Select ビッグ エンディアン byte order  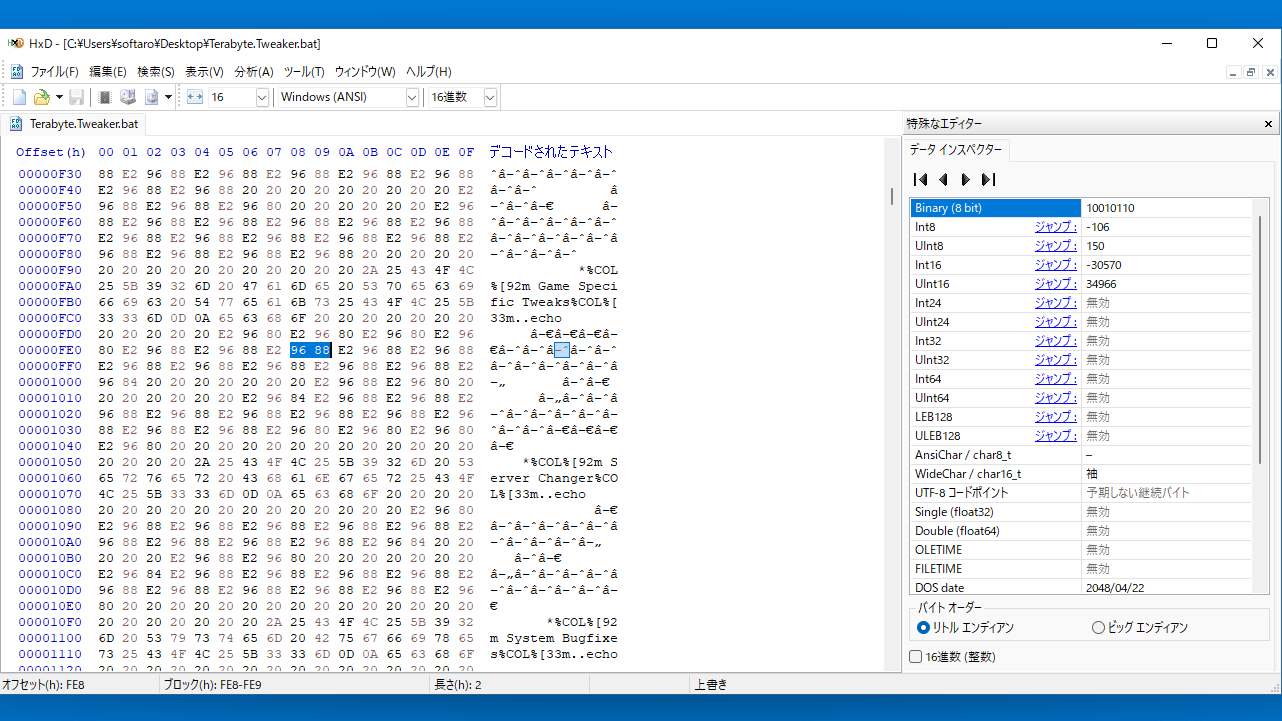coord(1140,627)
